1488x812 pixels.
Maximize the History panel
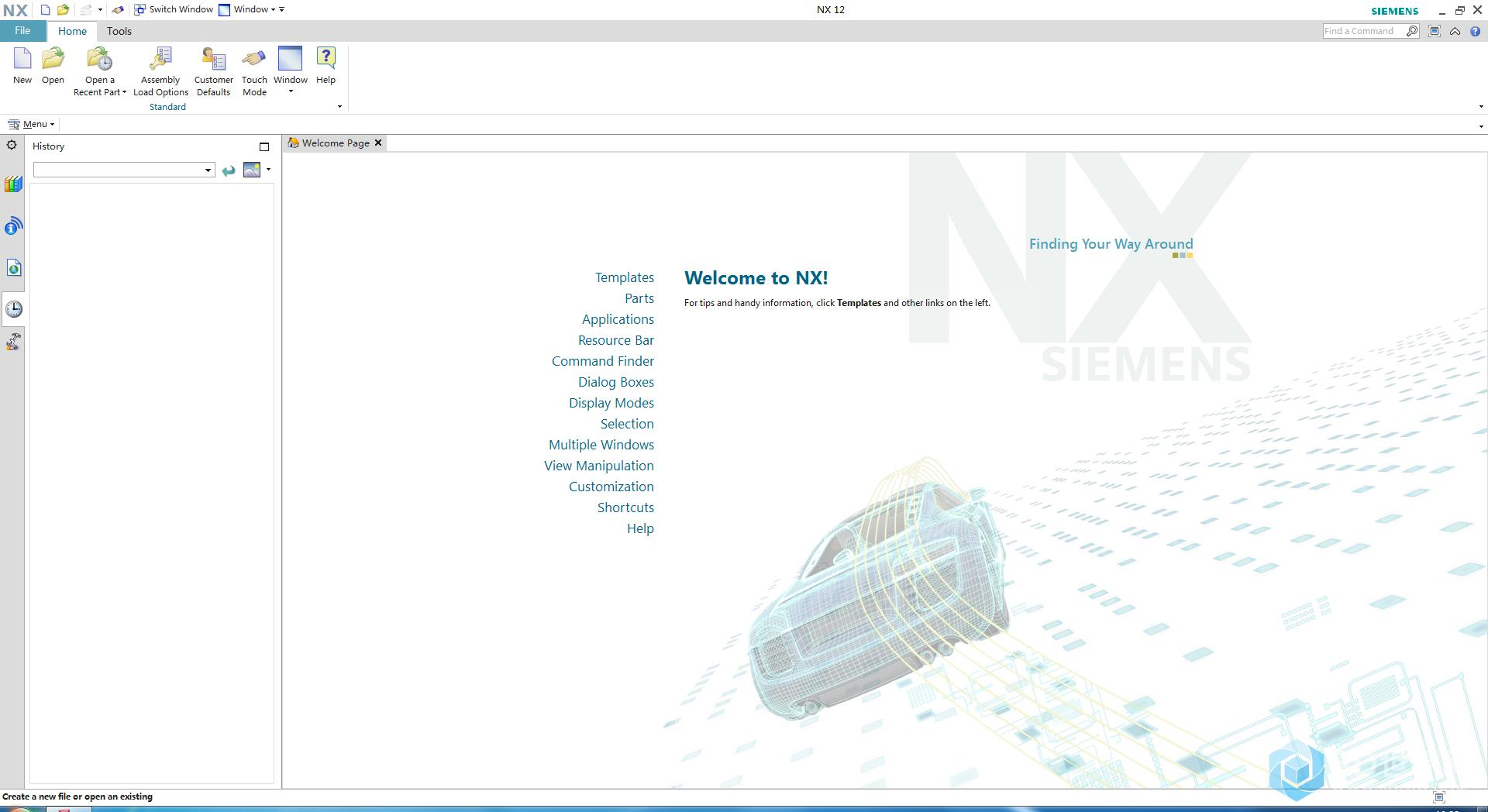coord(263,146)
